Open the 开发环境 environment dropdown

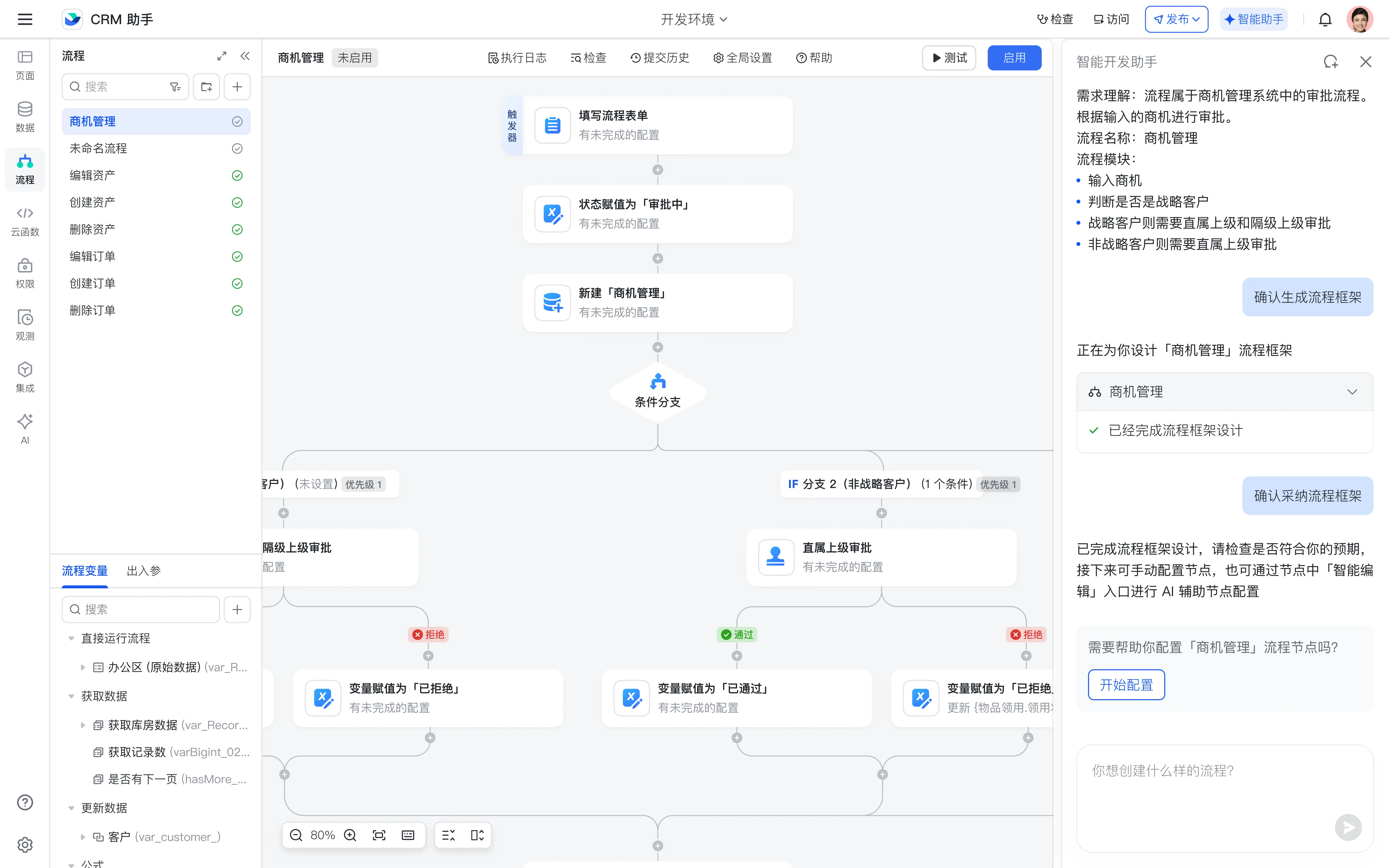pos(694,20)
